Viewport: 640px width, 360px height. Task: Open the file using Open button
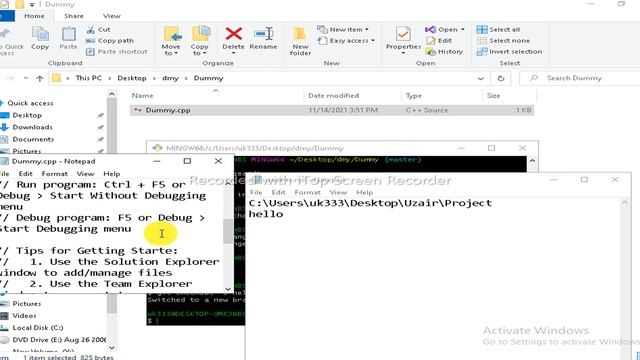[x=441, y=29]
